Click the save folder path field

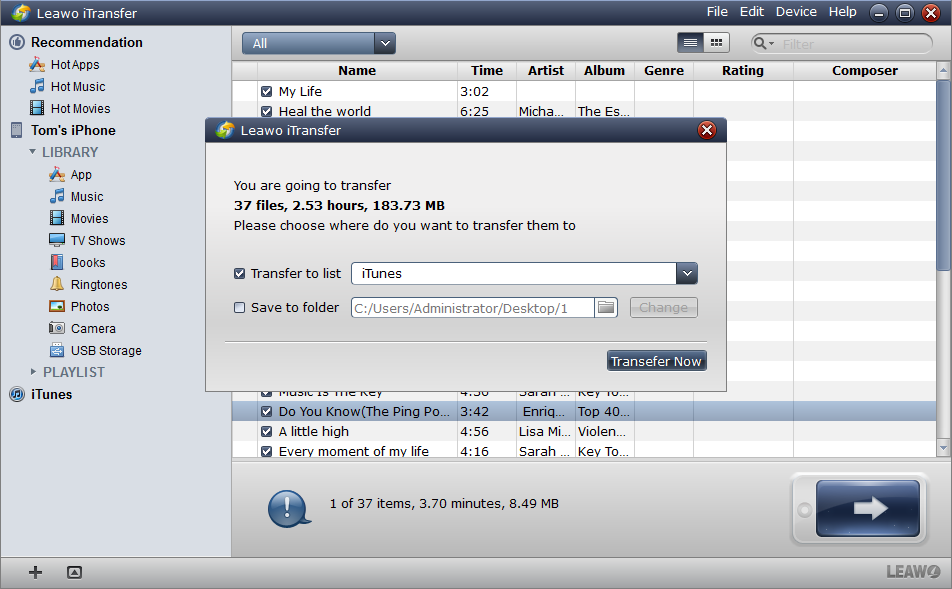pyautogui.click(x=472, y=308)
